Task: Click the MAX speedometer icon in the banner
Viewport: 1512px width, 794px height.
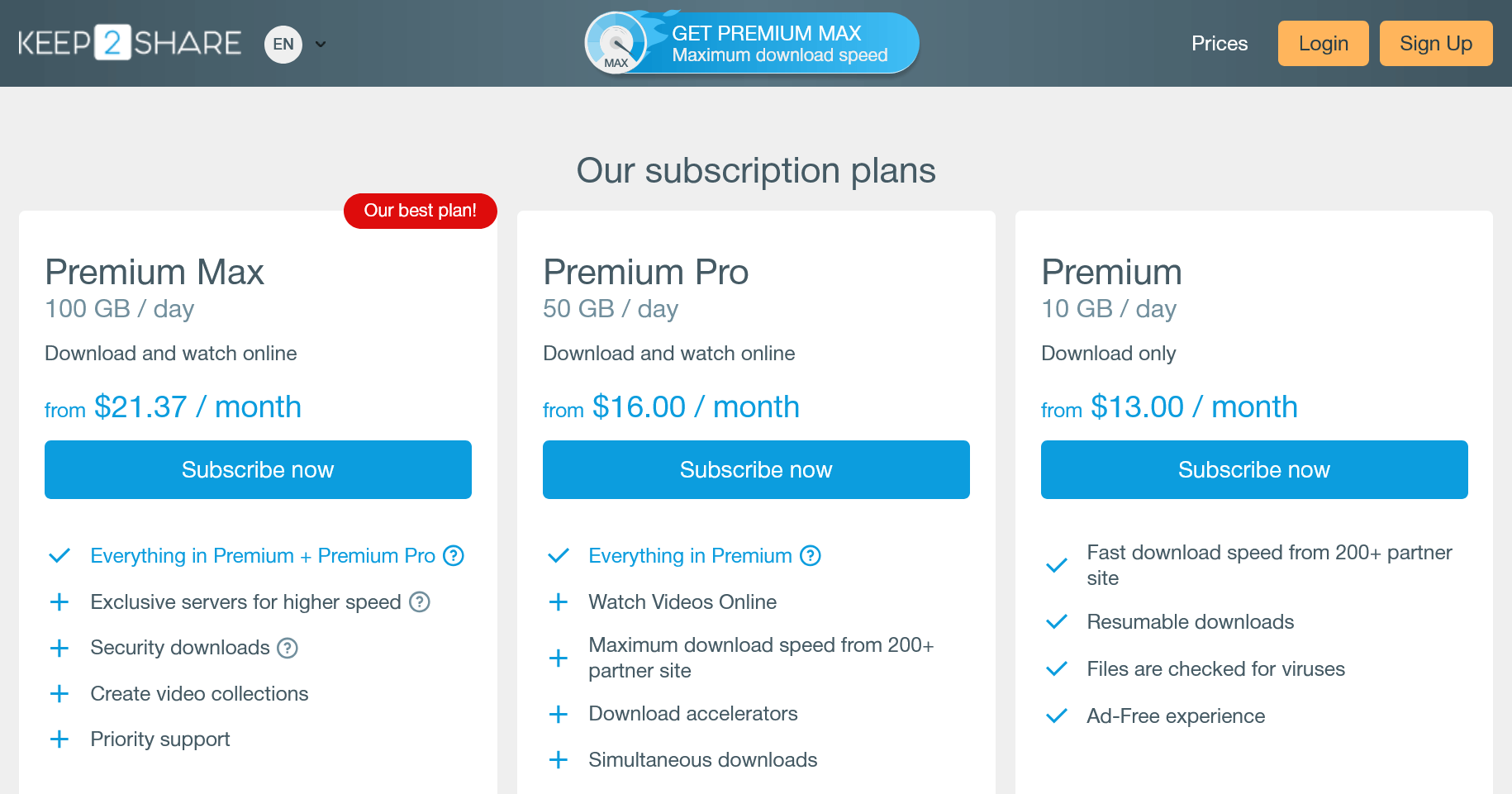Action: (616, 42)
